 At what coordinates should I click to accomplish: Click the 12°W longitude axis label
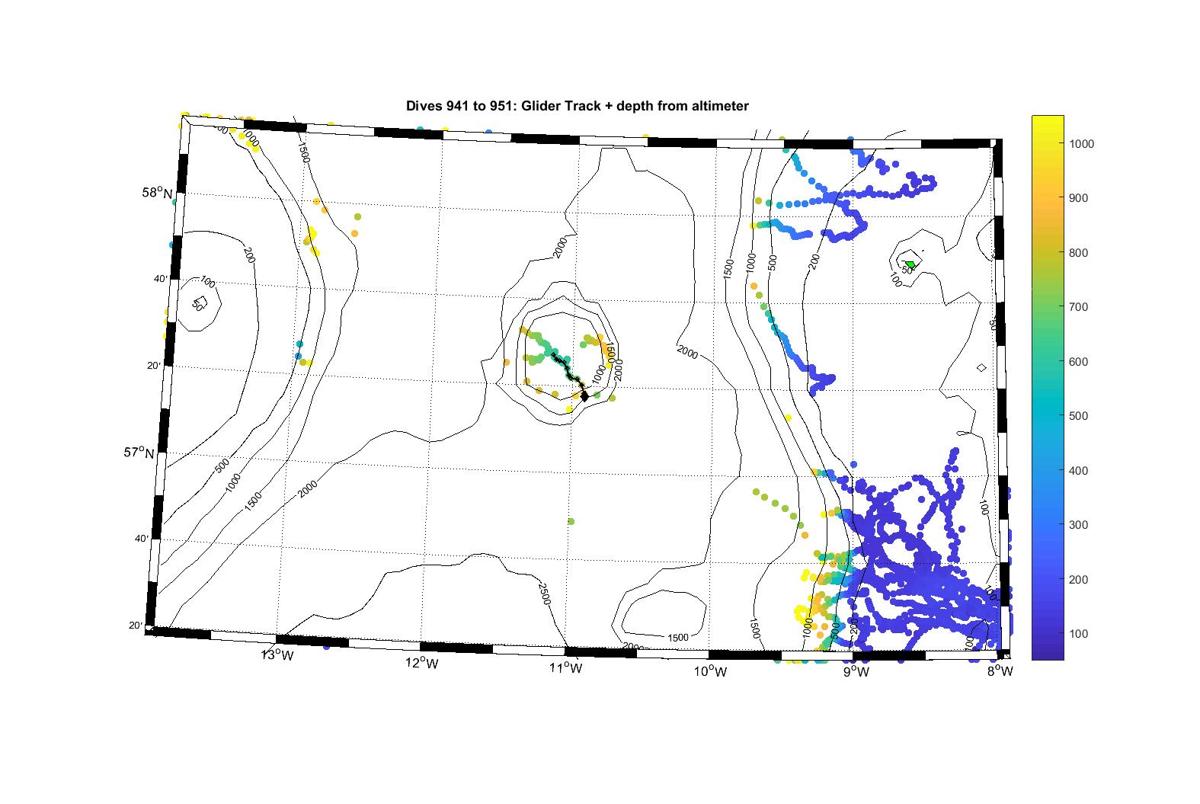pyautogui.click(x=422, y=661)
